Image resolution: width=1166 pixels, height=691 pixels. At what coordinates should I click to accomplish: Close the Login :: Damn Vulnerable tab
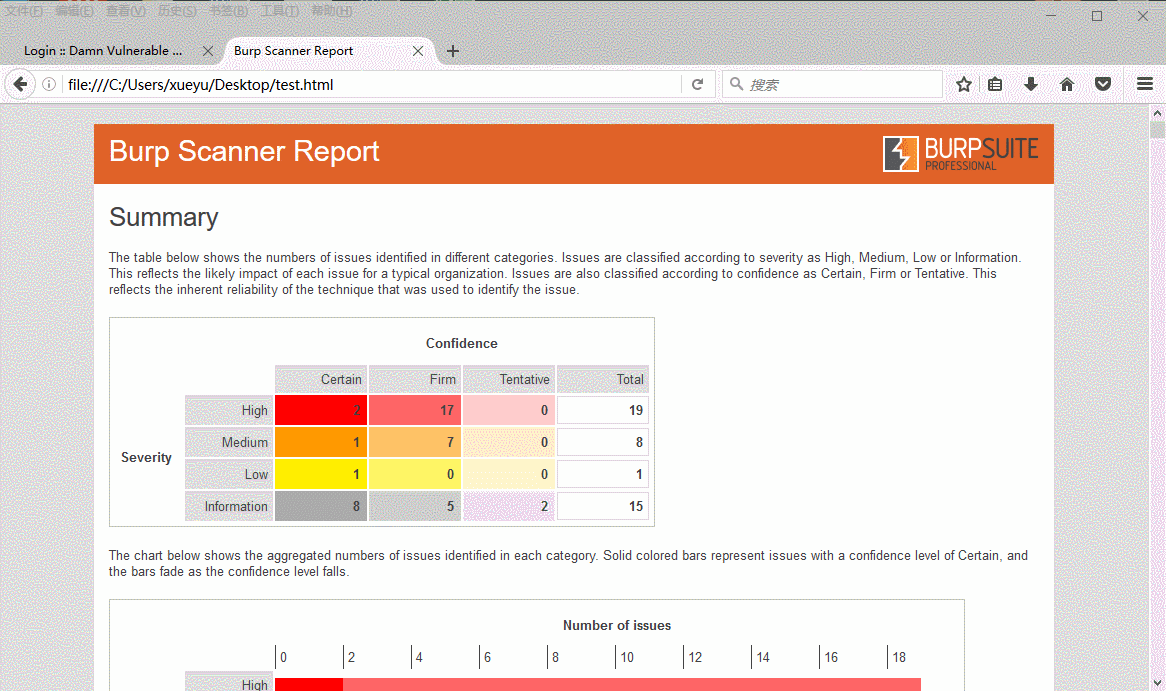(x=207, y=51)
